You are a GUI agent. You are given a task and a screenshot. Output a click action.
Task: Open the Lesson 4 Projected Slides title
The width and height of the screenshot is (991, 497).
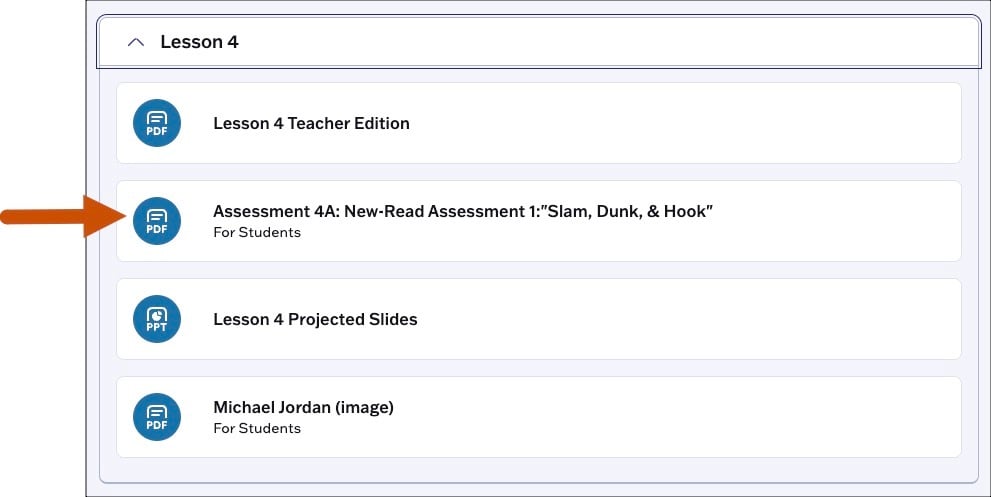pos(315,320)
